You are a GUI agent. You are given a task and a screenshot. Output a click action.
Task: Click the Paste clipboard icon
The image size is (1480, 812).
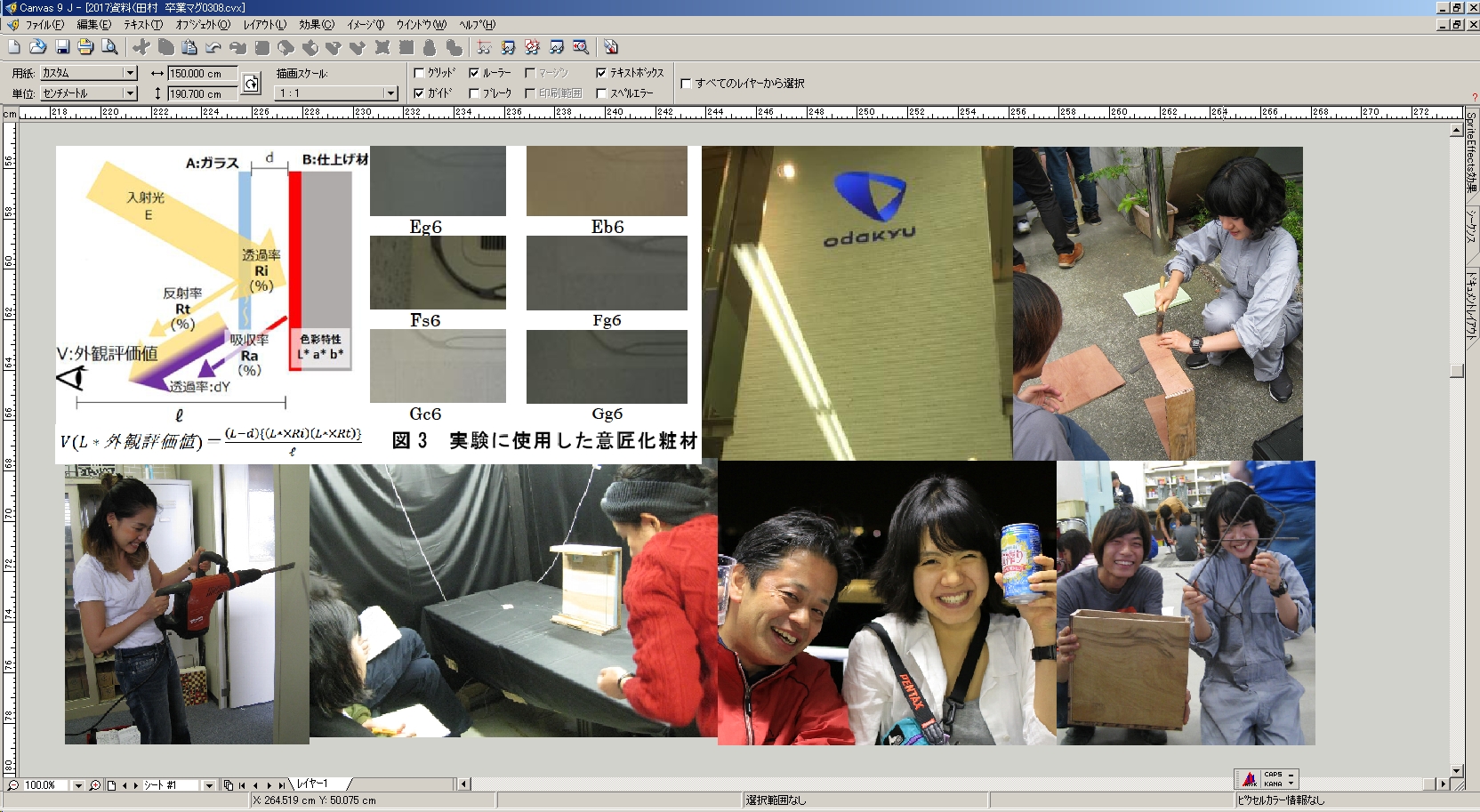[x=189, y=47]
